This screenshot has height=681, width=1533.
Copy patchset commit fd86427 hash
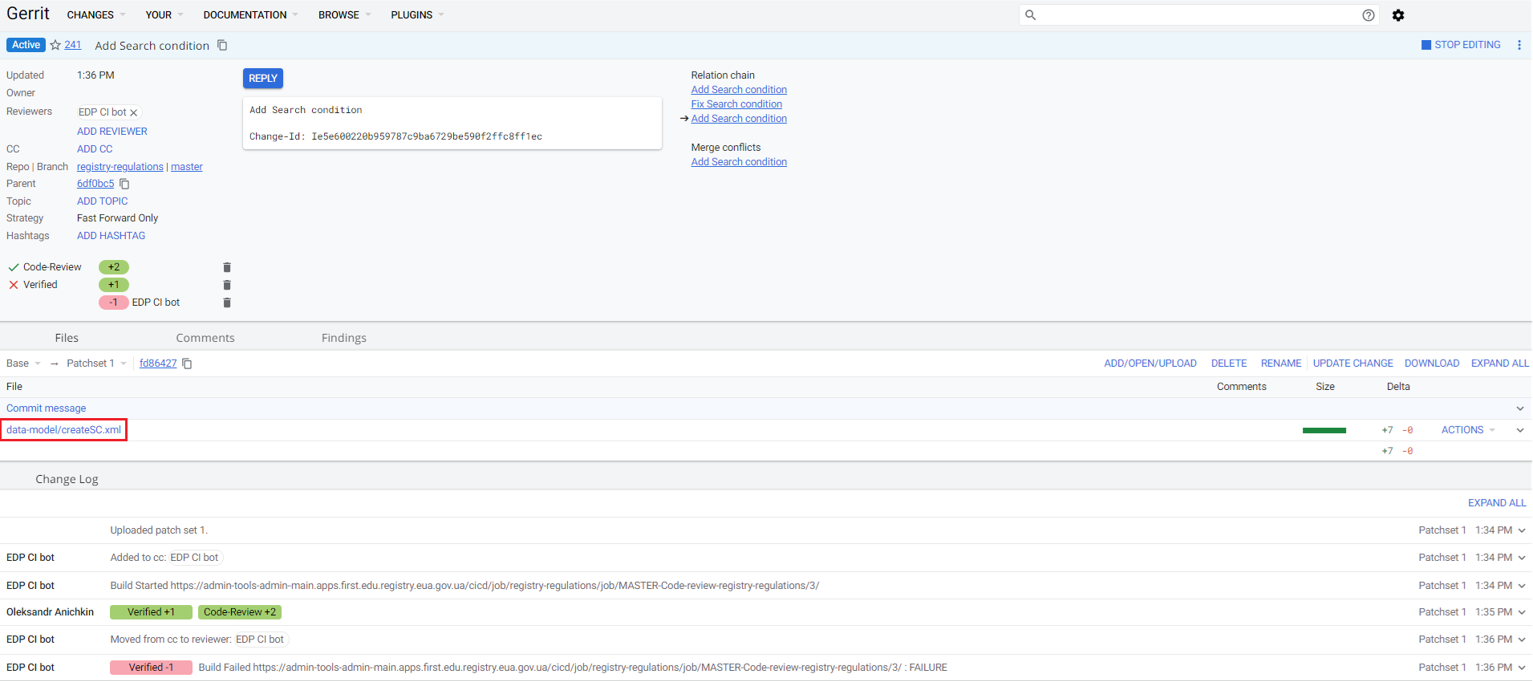(x=187, y=364)
